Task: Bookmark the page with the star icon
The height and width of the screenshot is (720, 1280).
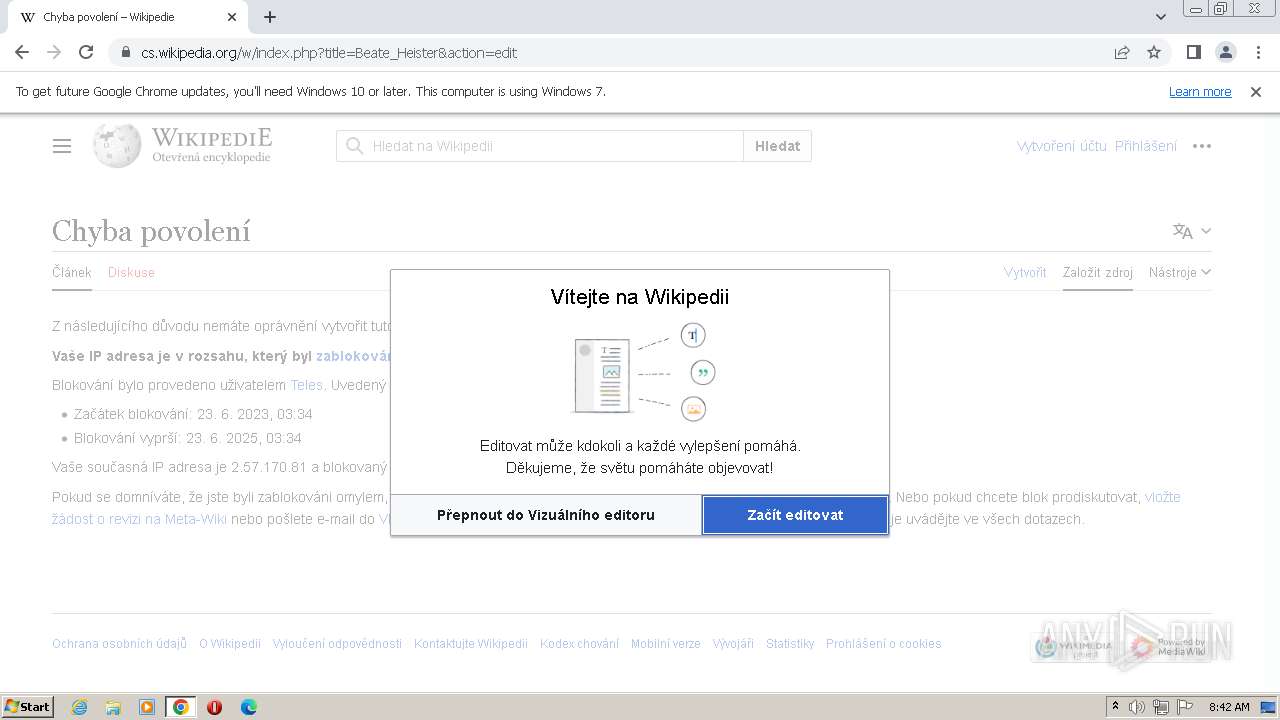Action: pyautogui.click(x=1154, y=52)
